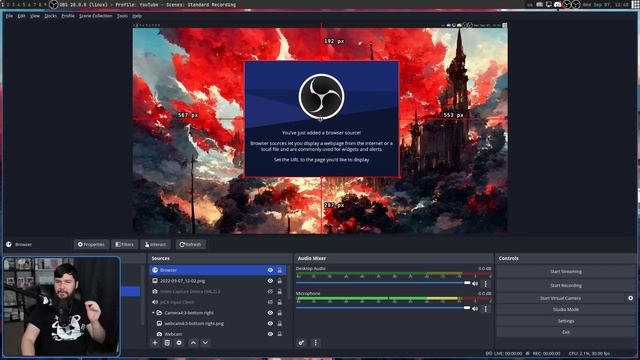The height and width of the screenshot is (360, 640).
Task: Click Start Recording
Action: click(x=566, y=286)
